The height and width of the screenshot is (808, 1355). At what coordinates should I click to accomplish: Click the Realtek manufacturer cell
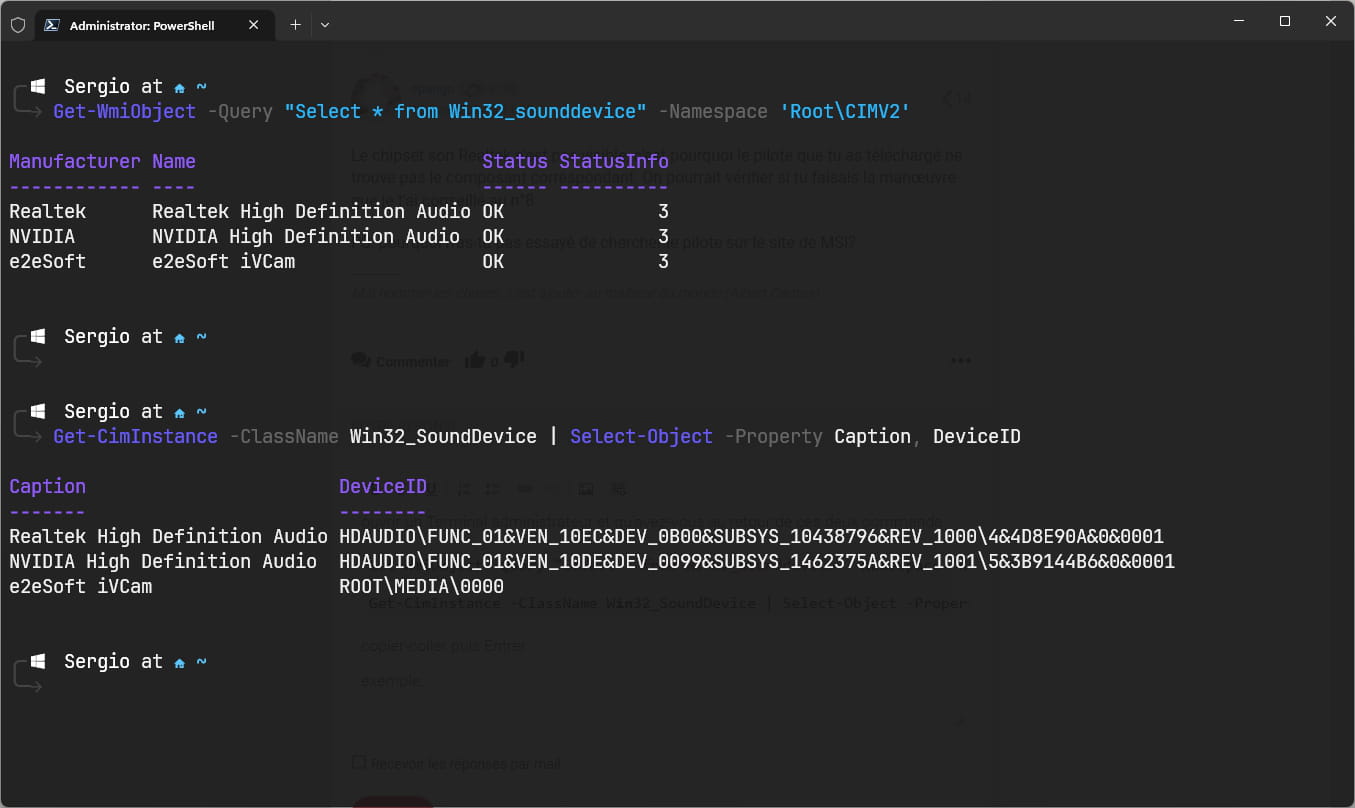(48, 211)
